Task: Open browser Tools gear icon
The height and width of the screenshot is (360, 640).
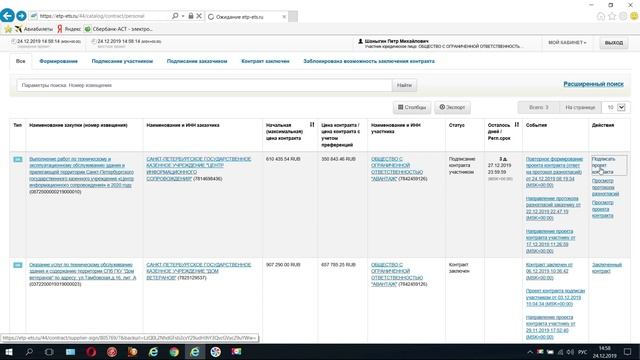Action: 623,16
